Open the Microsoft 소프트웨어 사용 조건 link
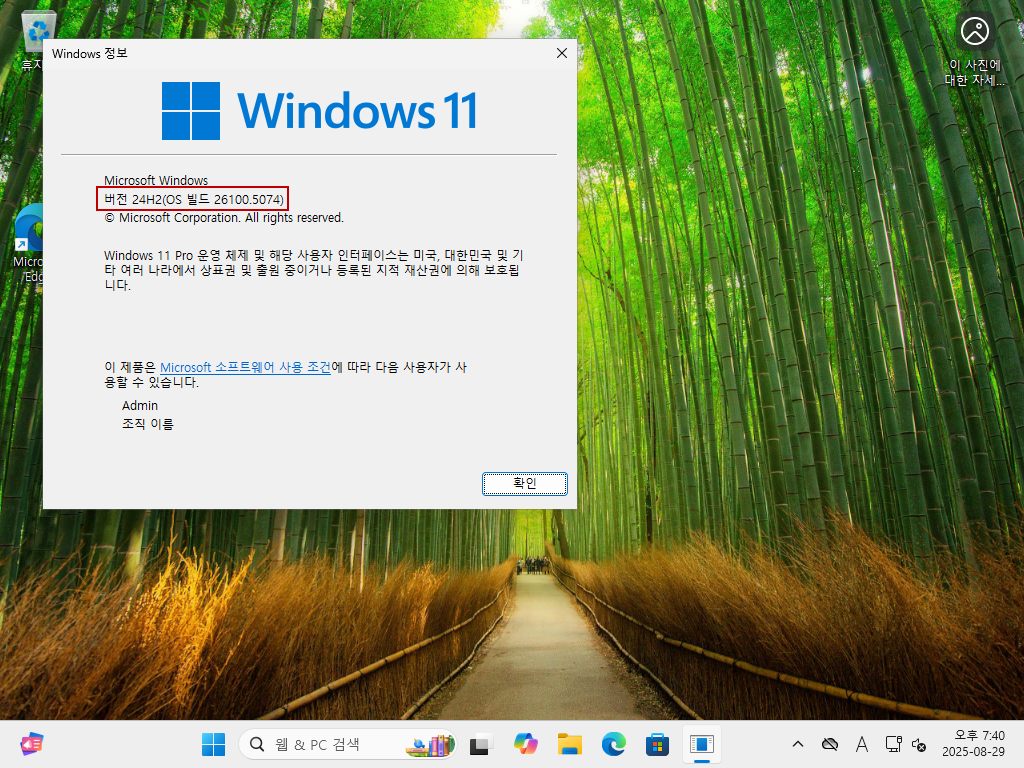 click(x=245, y=368)
